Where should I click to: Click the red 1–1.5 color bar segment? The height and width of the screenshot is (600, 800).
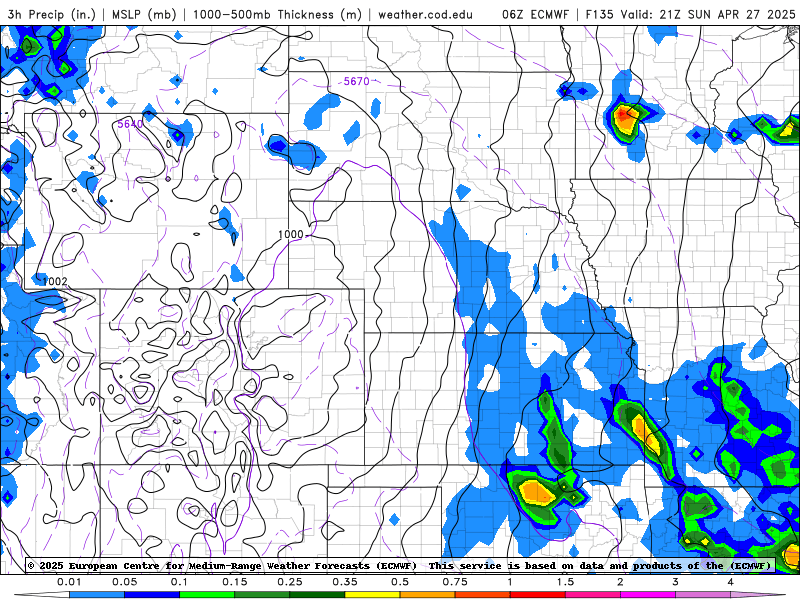[538, 595]
